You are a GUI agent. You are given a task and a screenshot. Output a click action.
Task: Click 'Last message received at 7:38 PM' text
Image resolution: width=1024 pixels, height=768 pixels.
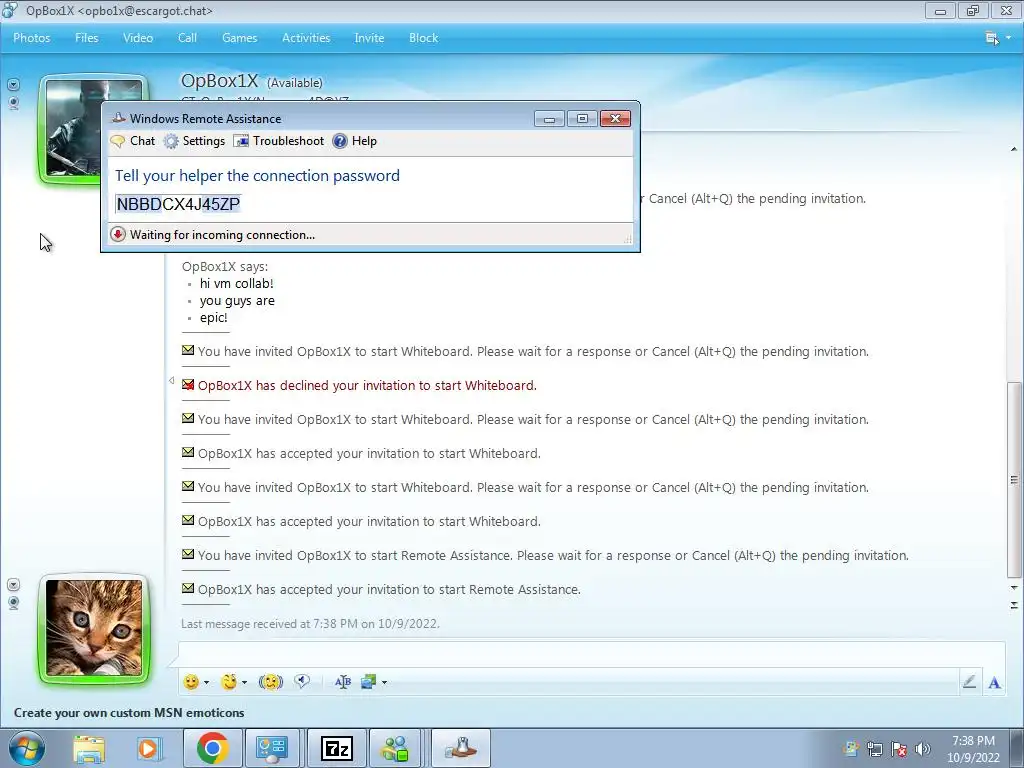pos(310,624)
